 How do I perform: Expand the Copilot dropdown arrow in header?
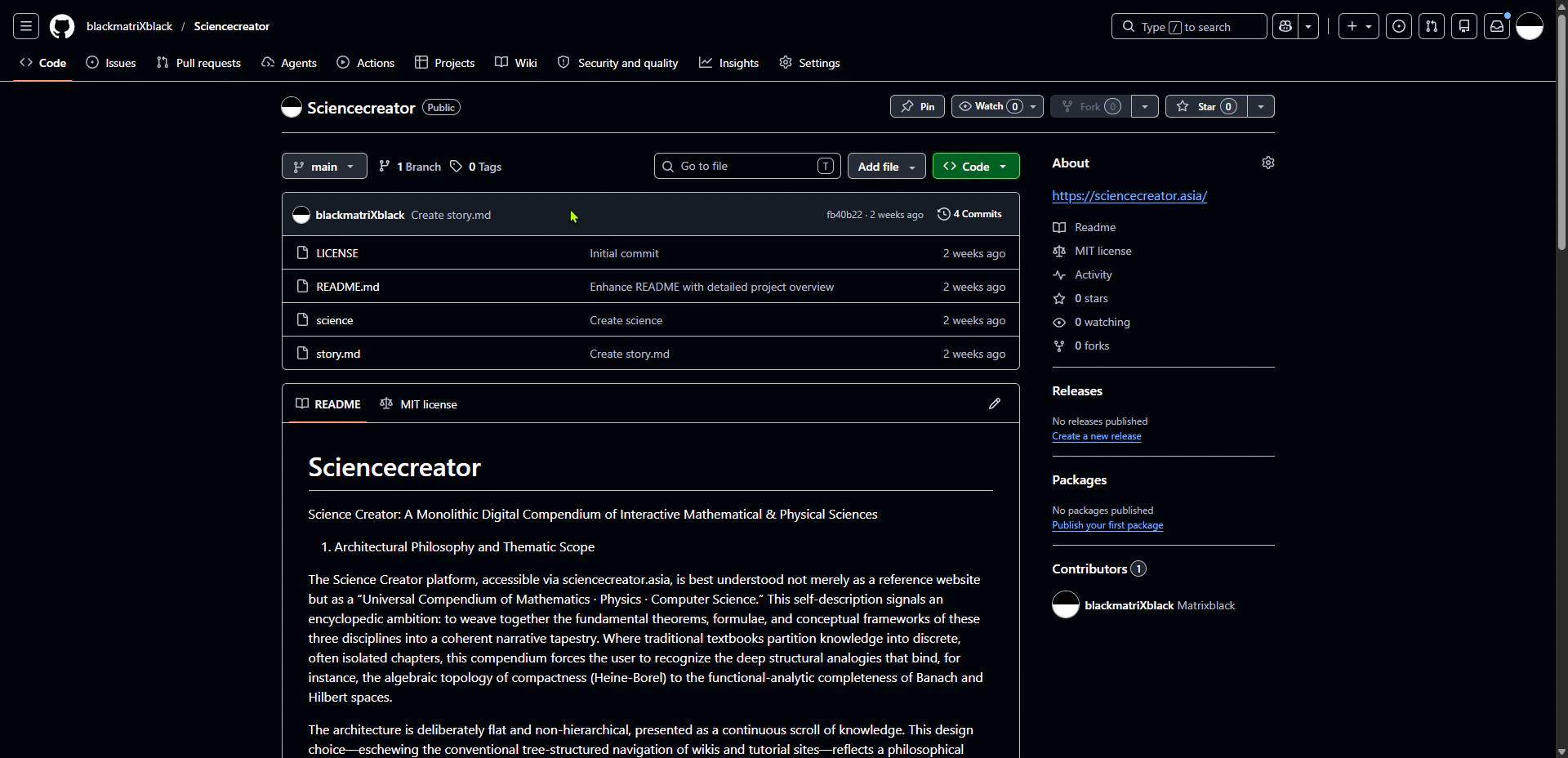1309,26
